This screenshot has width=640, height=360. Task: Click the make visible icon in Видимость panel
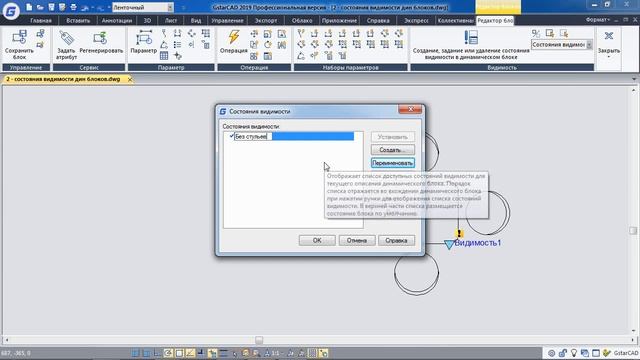[550, 33]
